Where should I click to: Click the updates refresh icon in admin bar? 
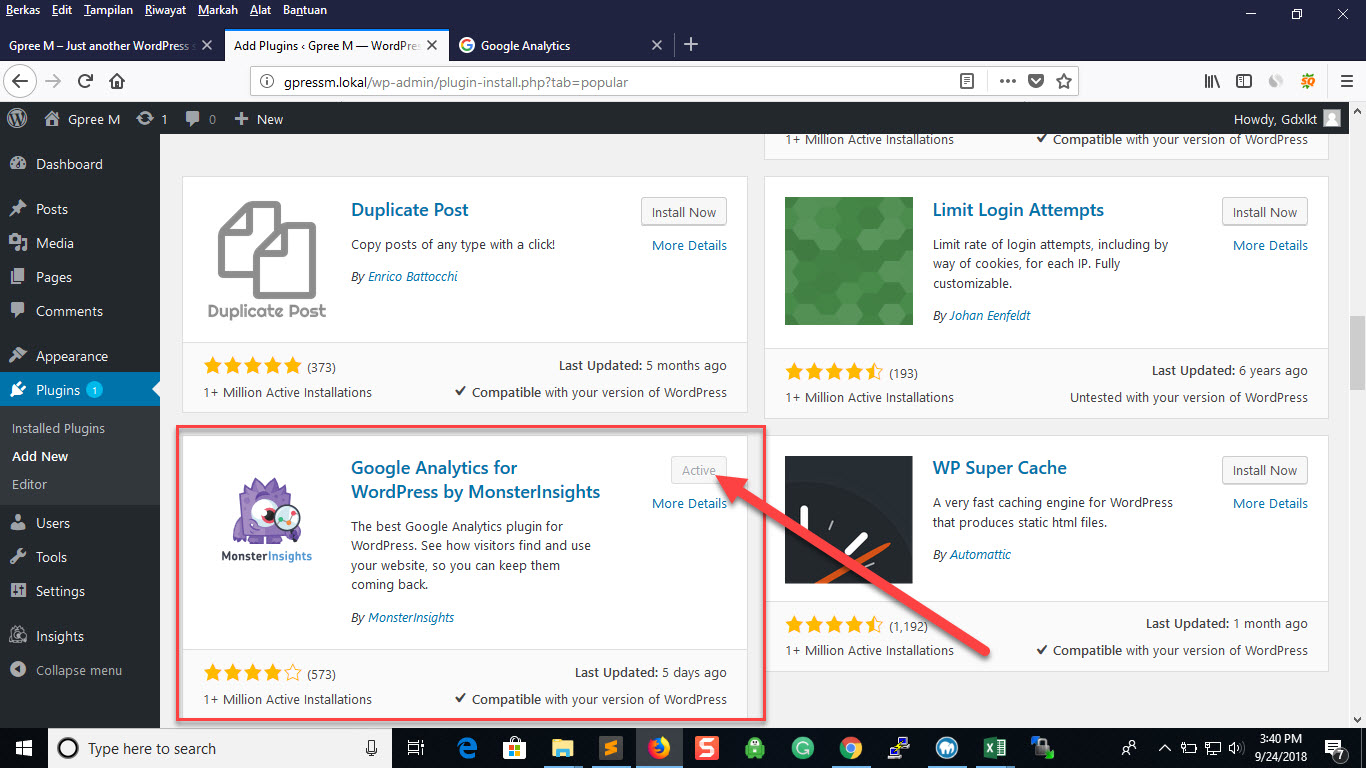click(145, 119)
